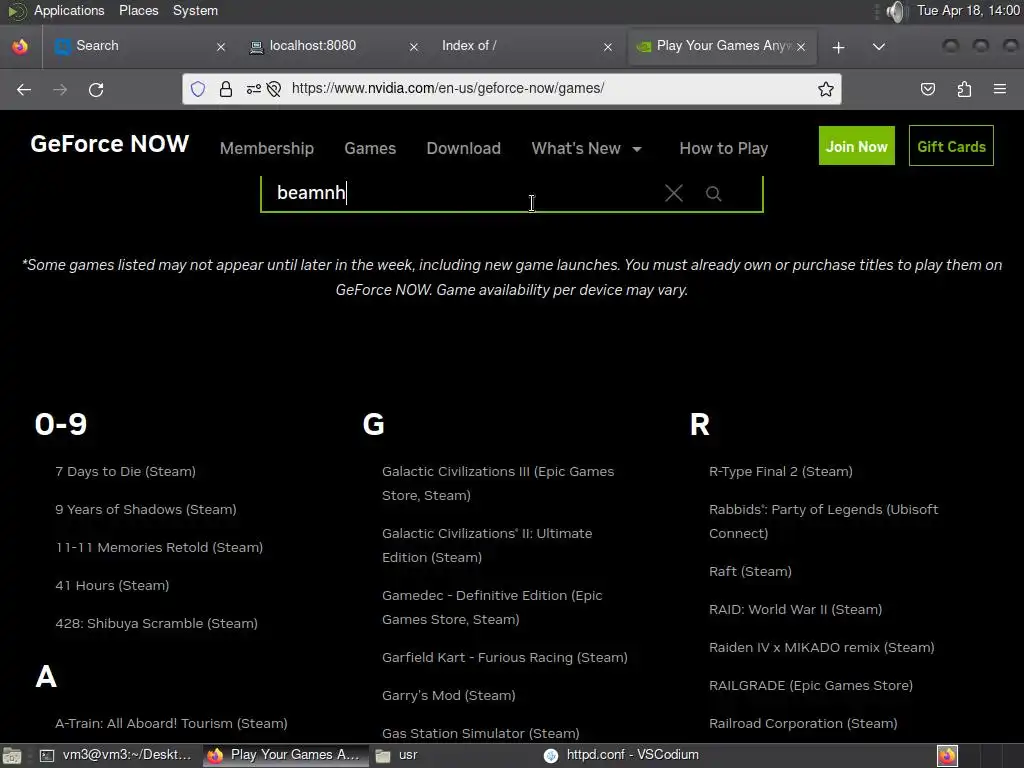Select Raiden IV x MIKADO remix (Steam)

(x=822, y=647)
